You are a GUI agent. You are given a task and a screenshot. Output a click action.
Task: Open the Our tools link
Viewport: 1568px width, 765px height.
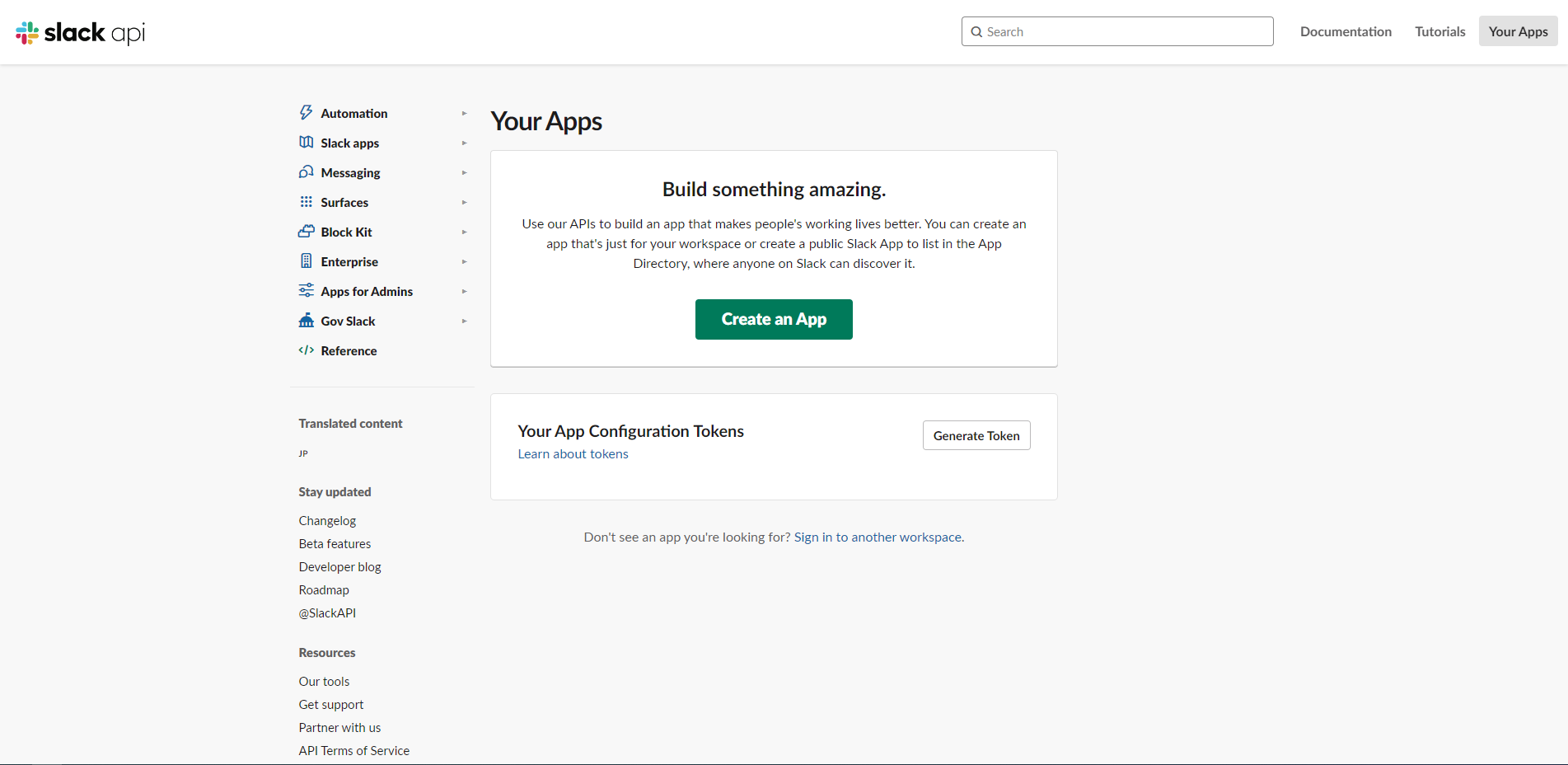(x=324, y=682)
